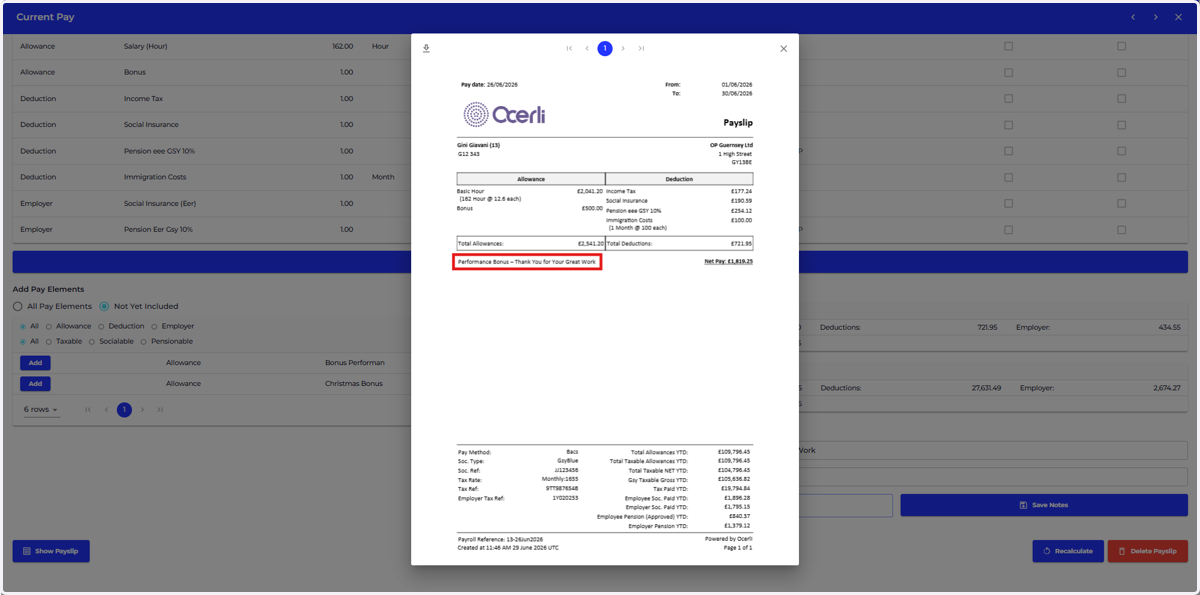Go to previous page in payslip viewer

click(x=587, y=48)
